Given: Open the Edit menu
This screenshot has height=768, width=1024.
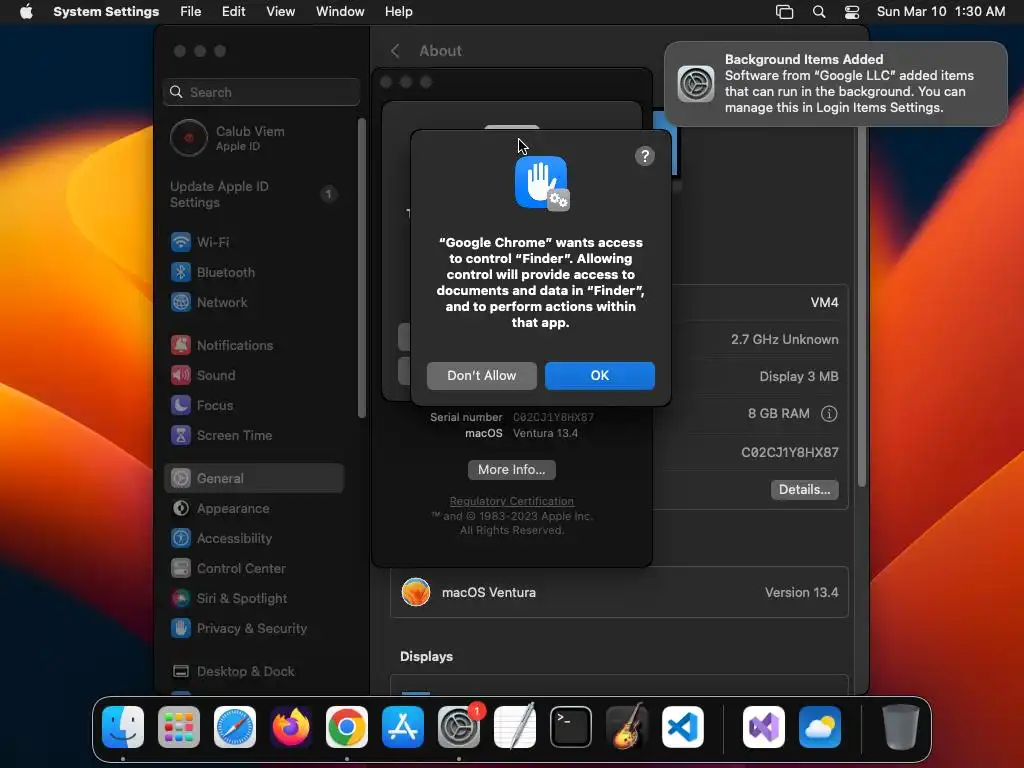Looking at the screenshot, I should tap(233, 12).
